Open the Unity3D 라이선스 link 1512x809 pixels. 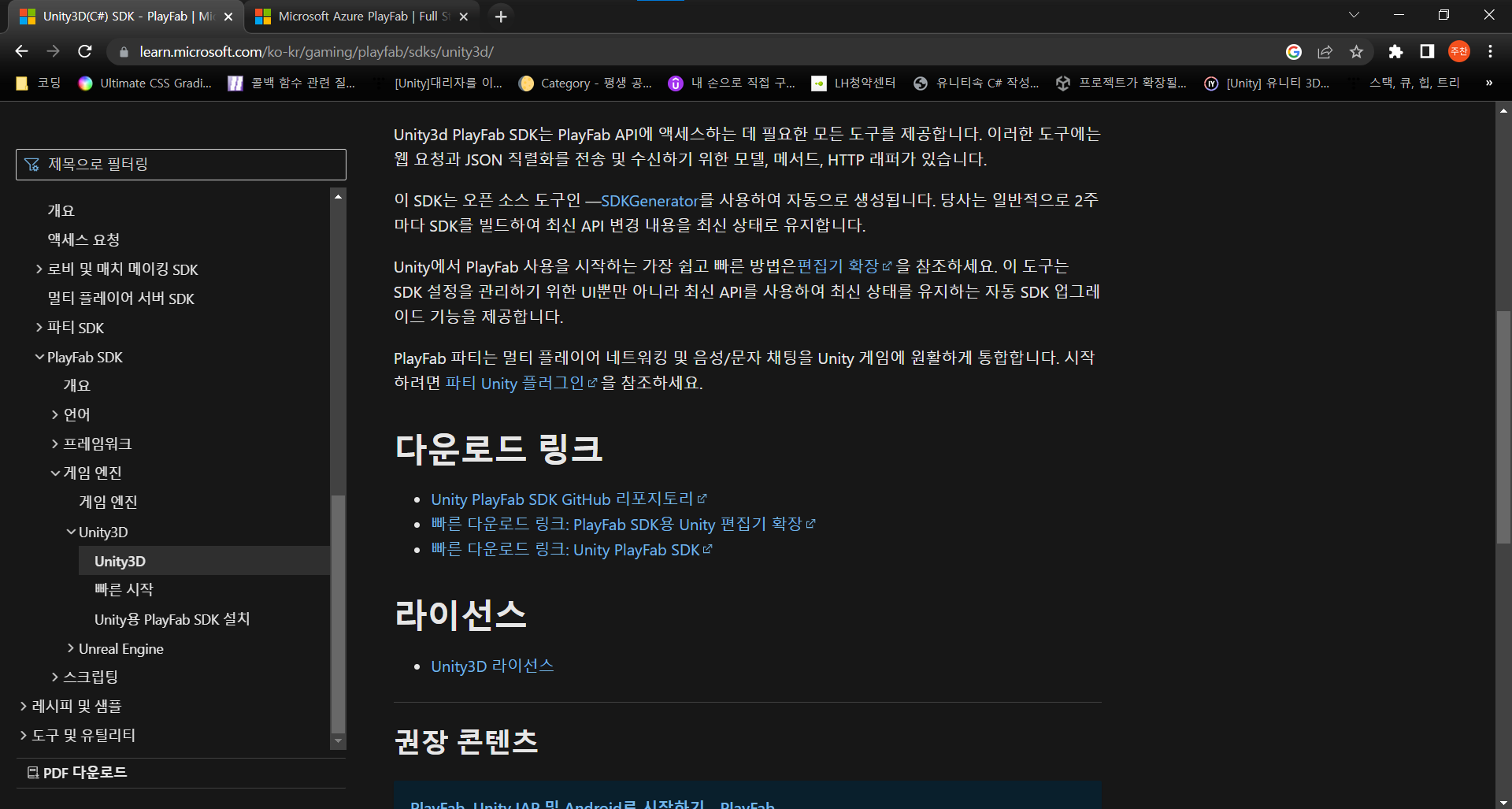pyautogui.click(x=492, y=666)
